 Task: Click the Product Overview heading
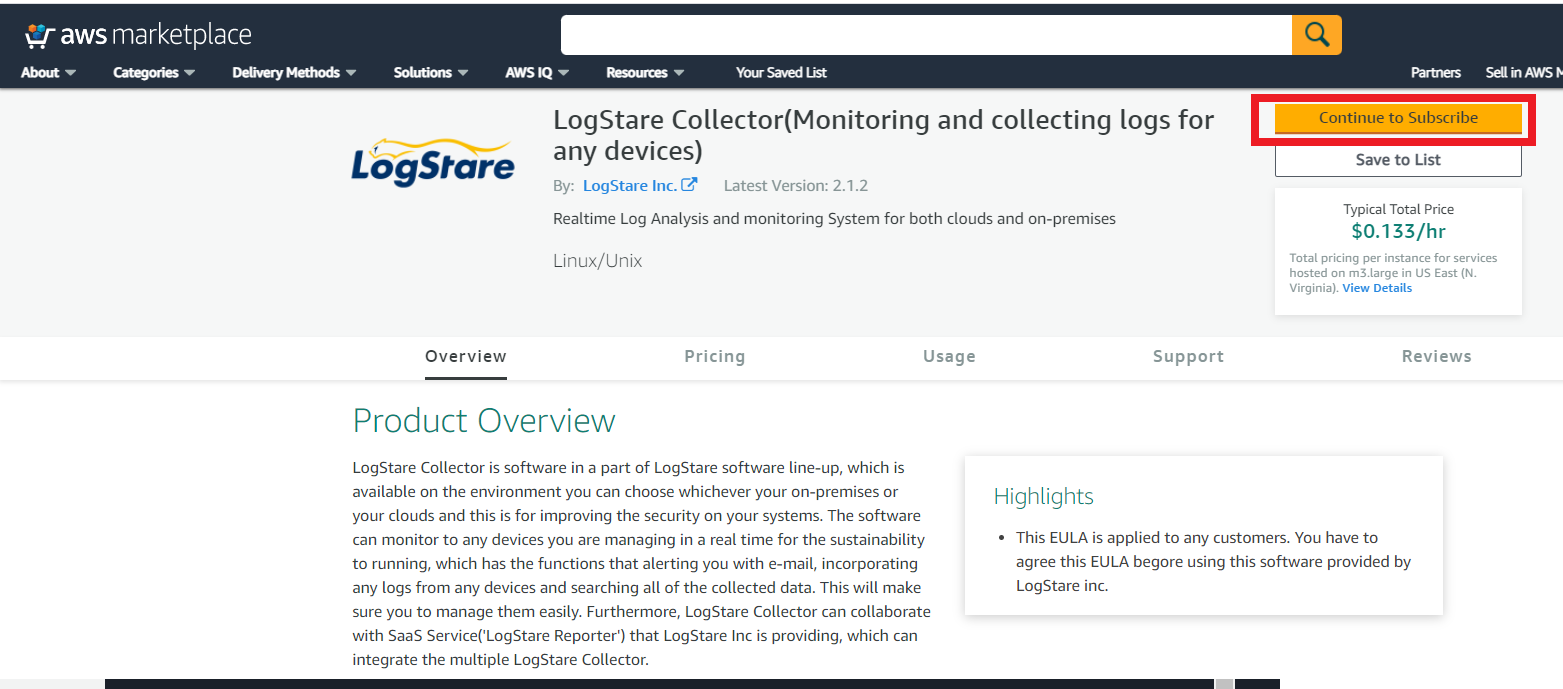(484, 421)
